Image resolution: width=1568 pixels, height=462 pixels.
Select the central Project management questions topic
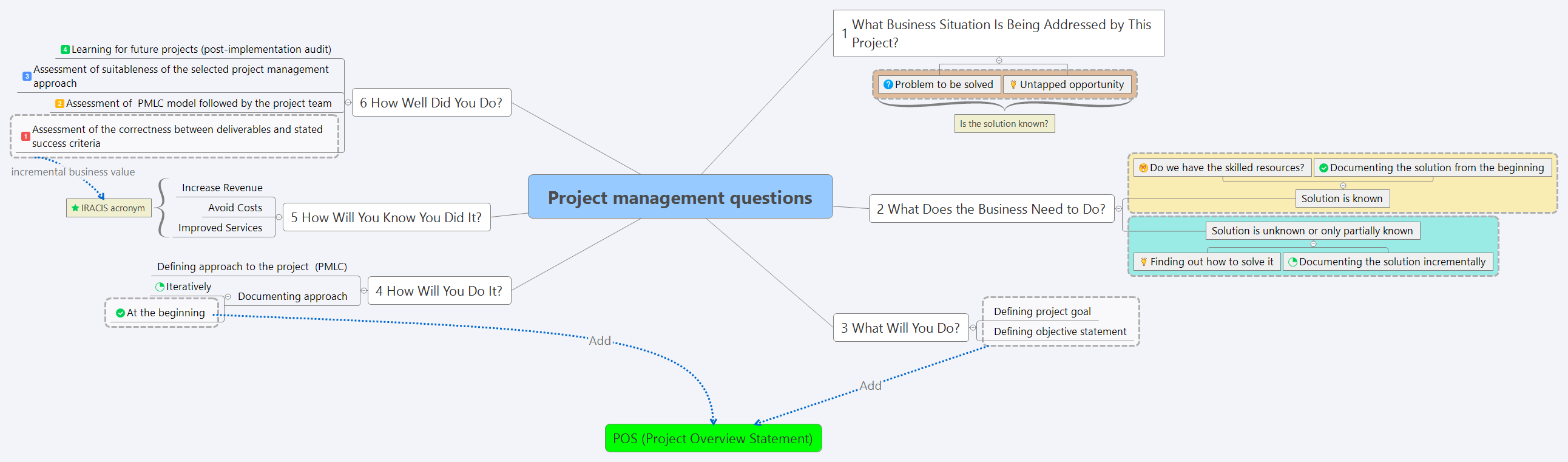pyautogui.click(x=680, y=197)
